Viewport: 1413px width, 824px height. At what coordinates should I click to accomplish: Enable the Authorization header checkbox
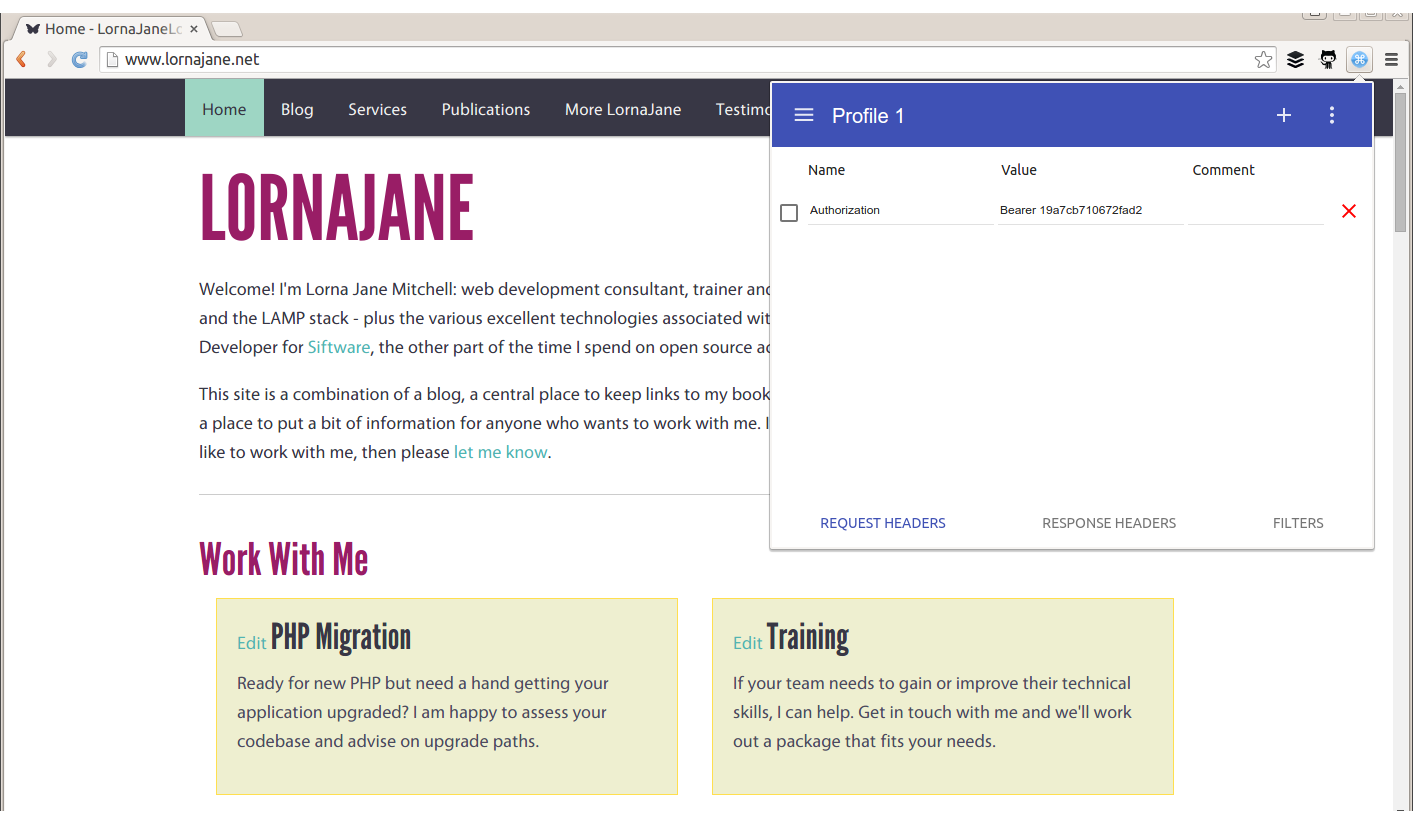(x=789, y=213)
